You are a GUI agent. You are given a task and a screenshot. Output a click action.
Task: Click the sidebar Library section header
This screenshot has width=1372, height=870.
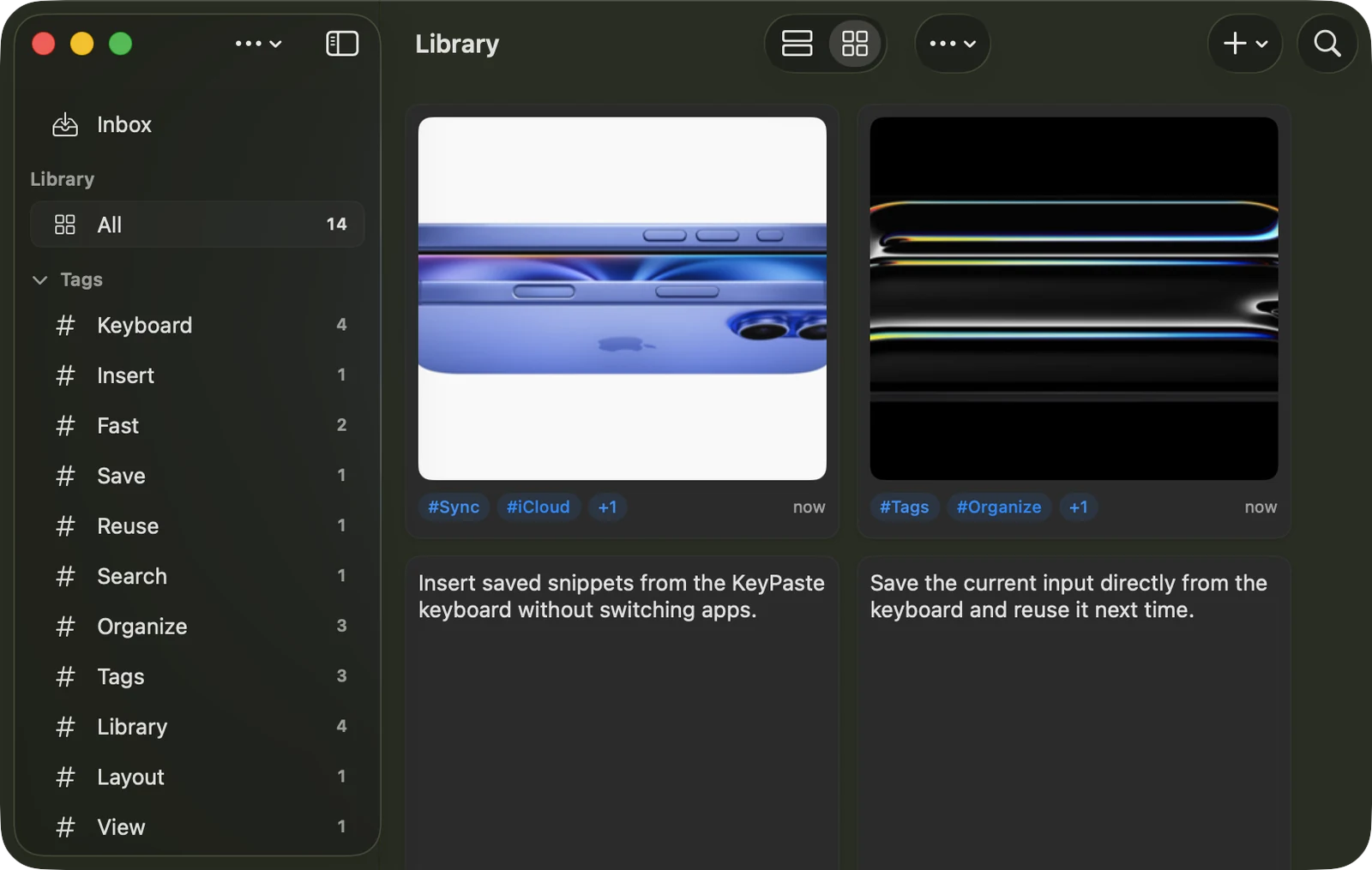63,180
